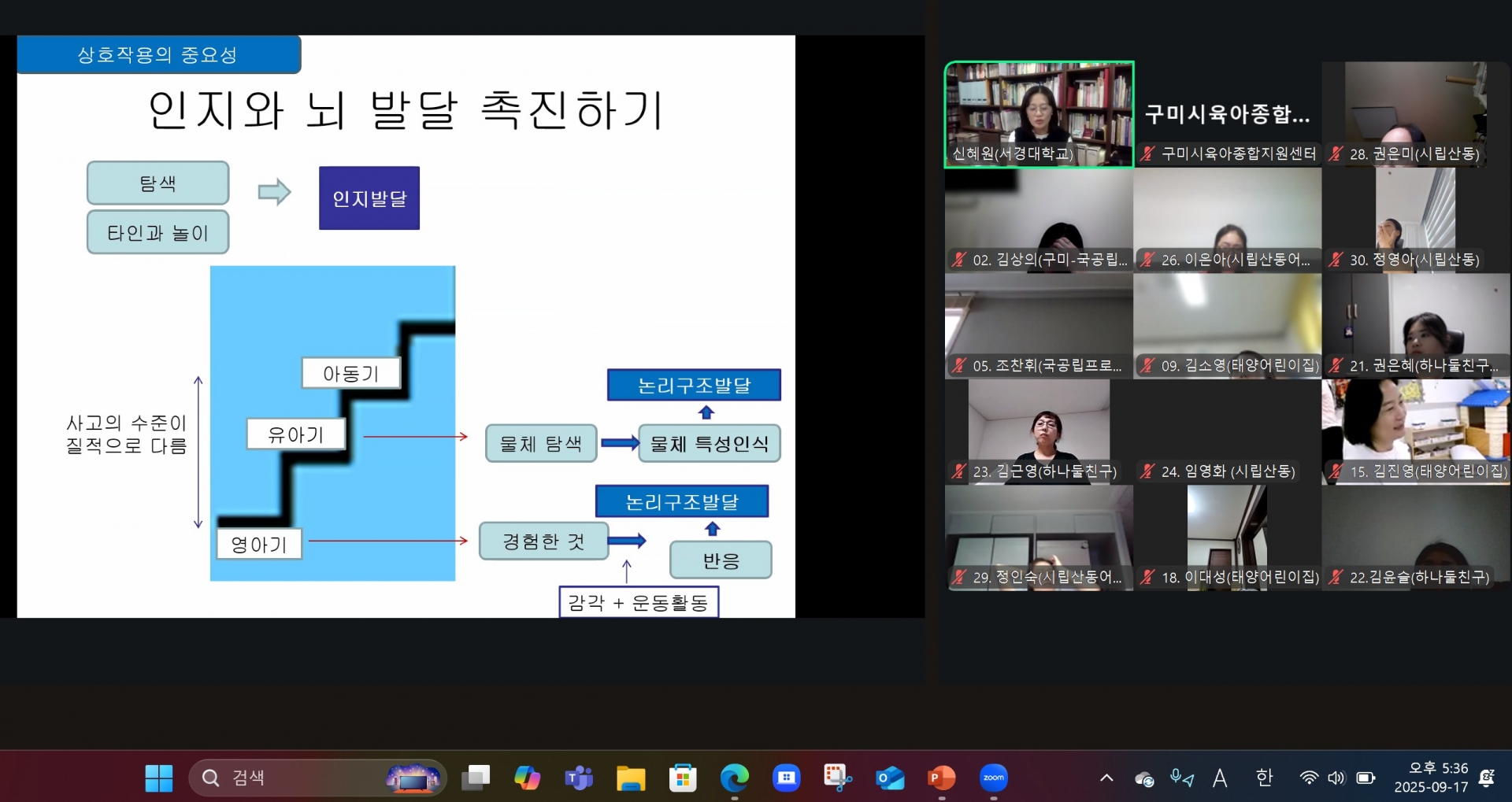Click the volume speaker icon
This screenshot has width=1512, height=802.
point(1336,778)
